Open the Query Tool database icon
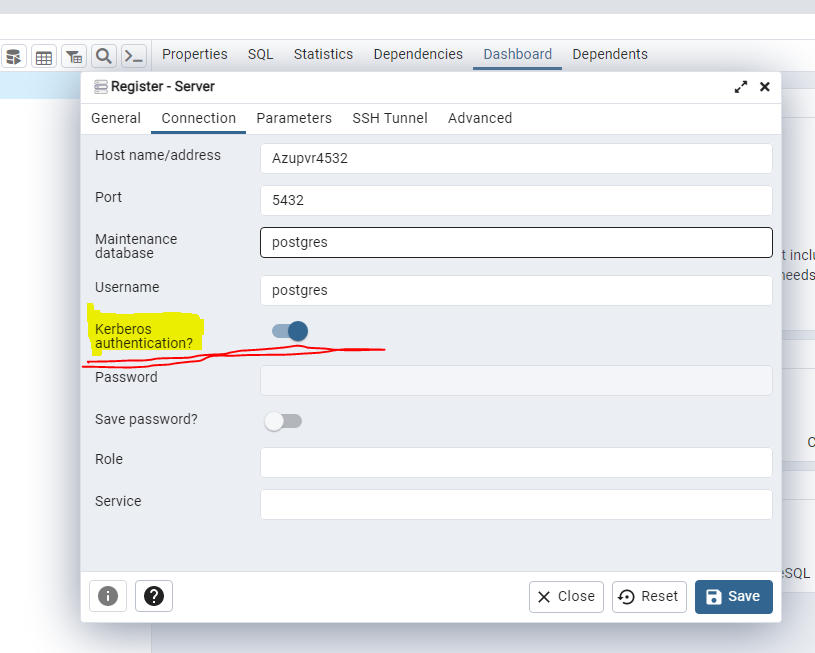The image size is (815, 653). 14,56
